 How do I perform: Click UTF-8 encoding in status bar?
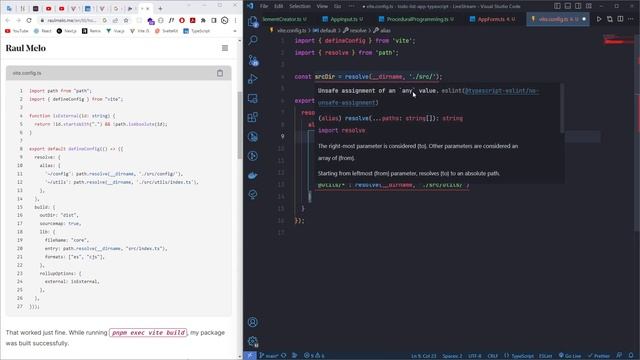[474, 356]
